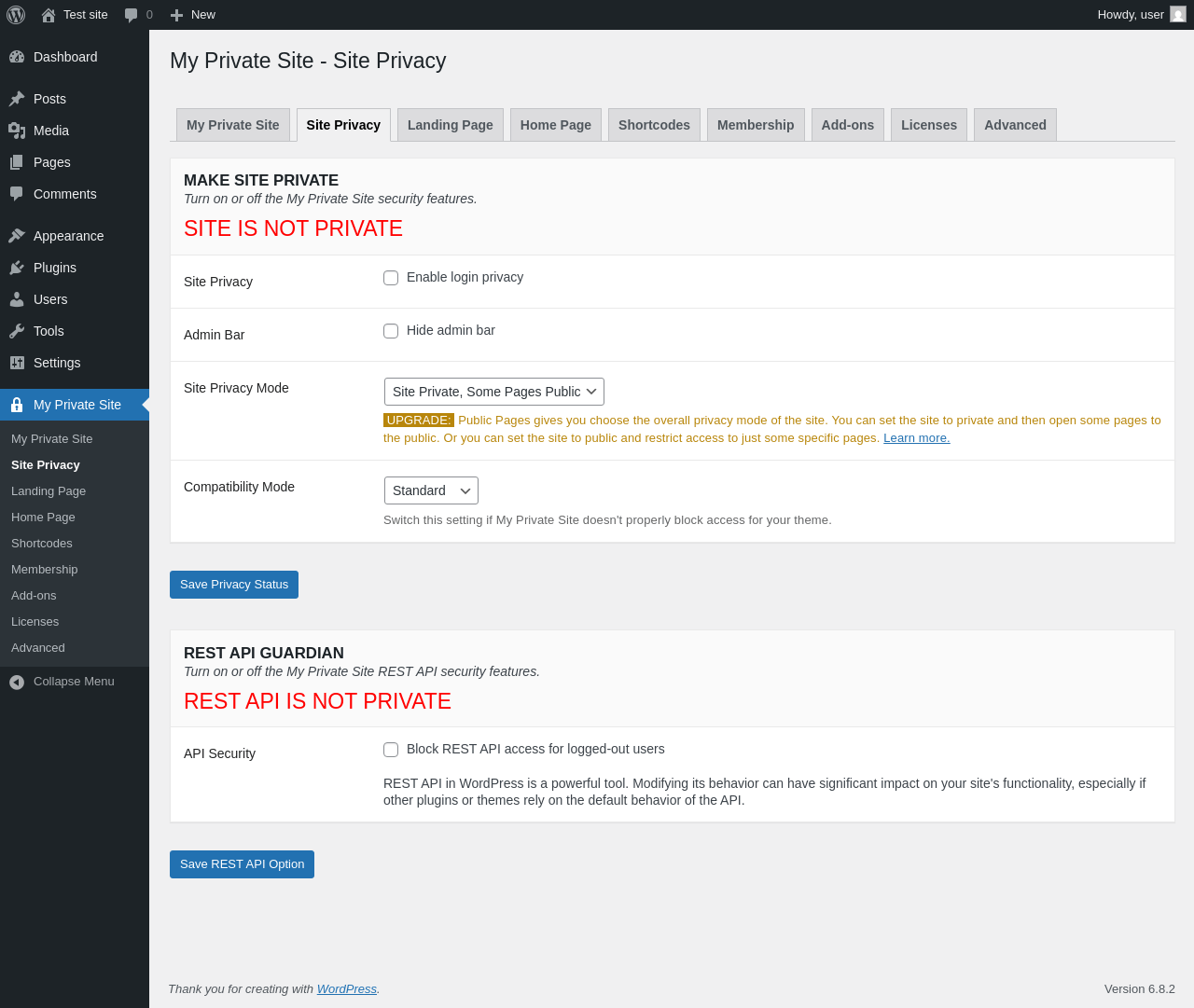1194x1008 pixels.
Task: Open the Shortcodes tab
Action: pyautogui.click(x=654, y=125)
